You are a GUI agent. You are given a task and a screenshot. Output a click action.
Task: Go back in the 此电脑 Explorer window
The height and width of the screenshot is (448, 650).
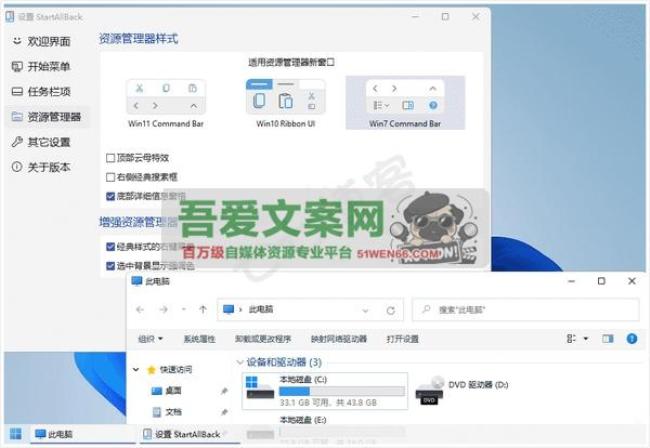140,310
